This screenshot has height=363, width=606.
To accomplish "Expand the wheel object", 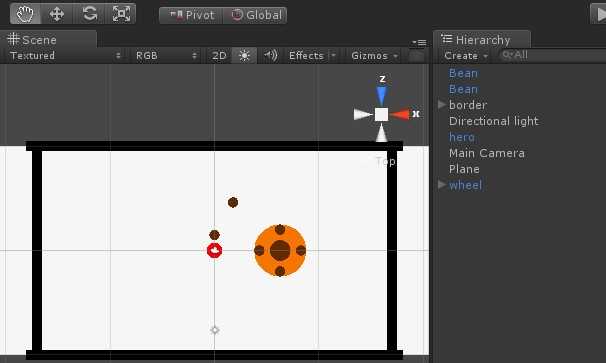I will click(442, 185).
